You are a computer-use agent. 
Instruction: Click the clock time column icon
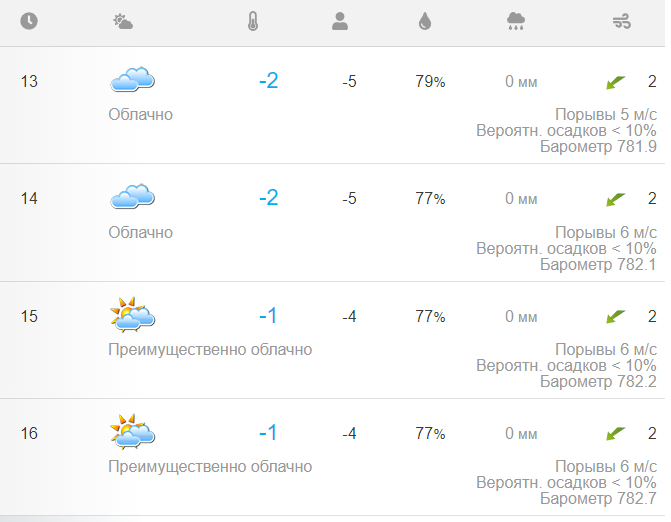pyautogui.click(x=29, y=21)
